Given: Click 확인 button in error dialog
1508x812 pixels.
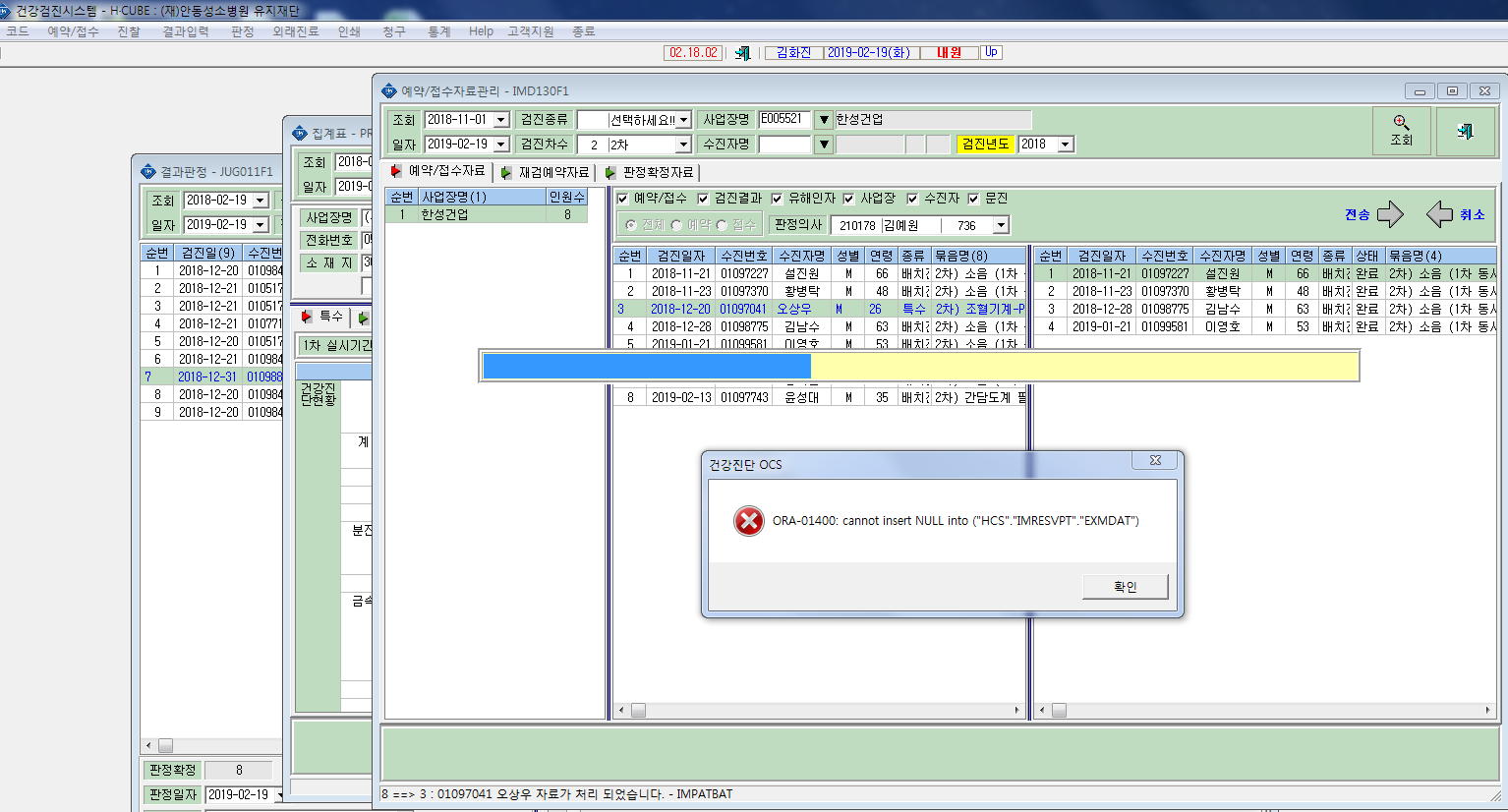Looking at the screenshot, I should pos(1125,587).
